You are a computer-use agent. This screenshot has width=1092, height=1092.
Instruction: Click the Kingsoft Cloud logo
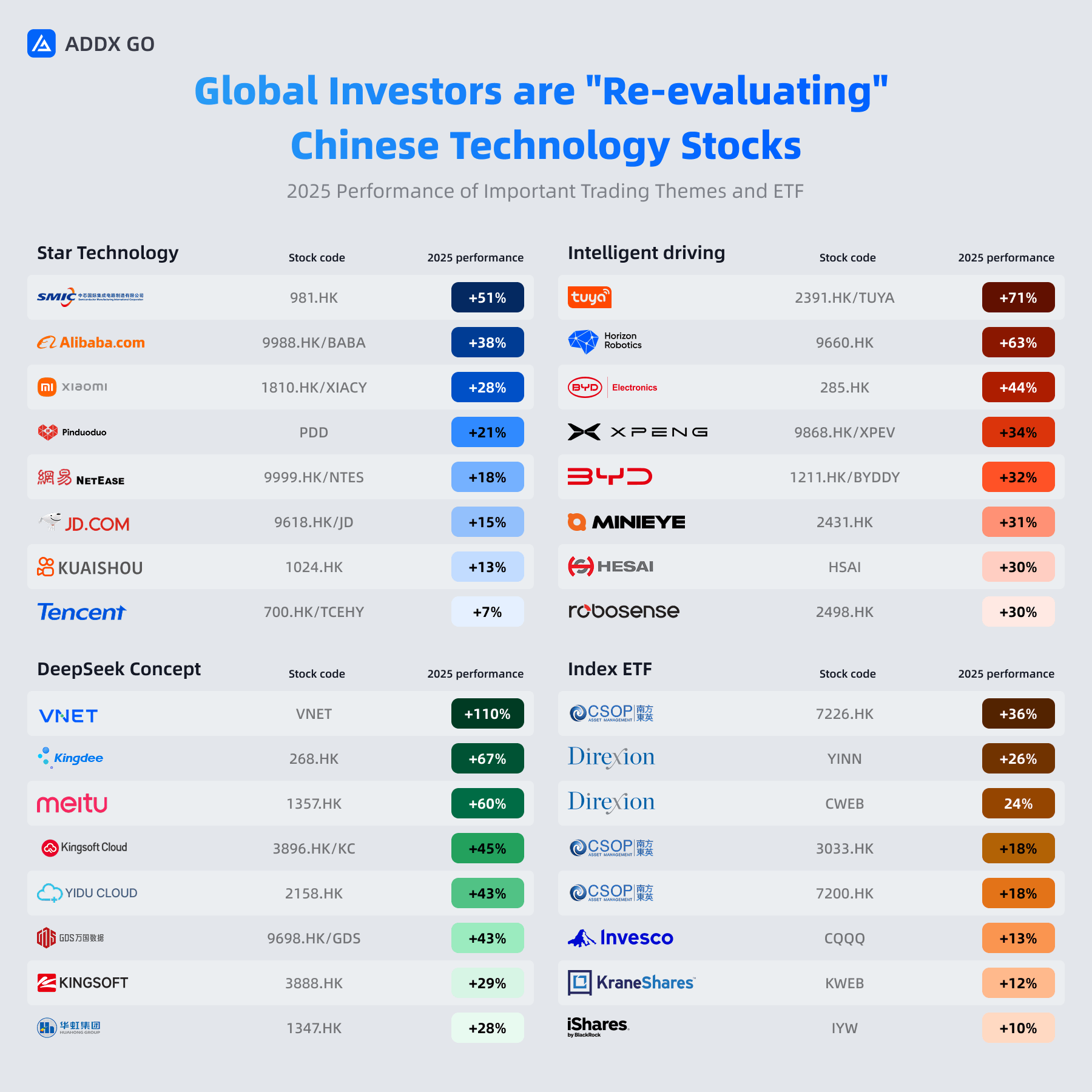point(84,848)
